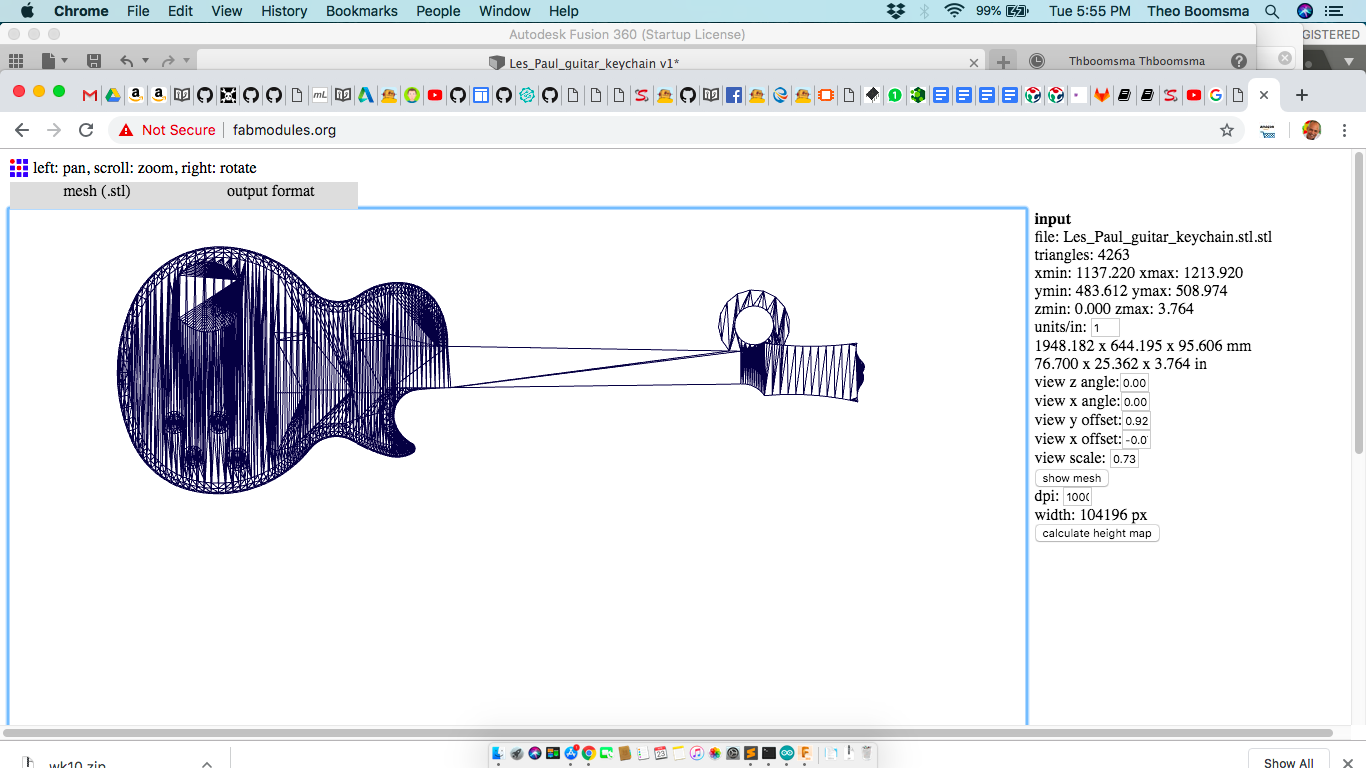The image size is (1366, 768).
Task: Open Fusion 360 data panel grid icon
Action: coord(15,61)
